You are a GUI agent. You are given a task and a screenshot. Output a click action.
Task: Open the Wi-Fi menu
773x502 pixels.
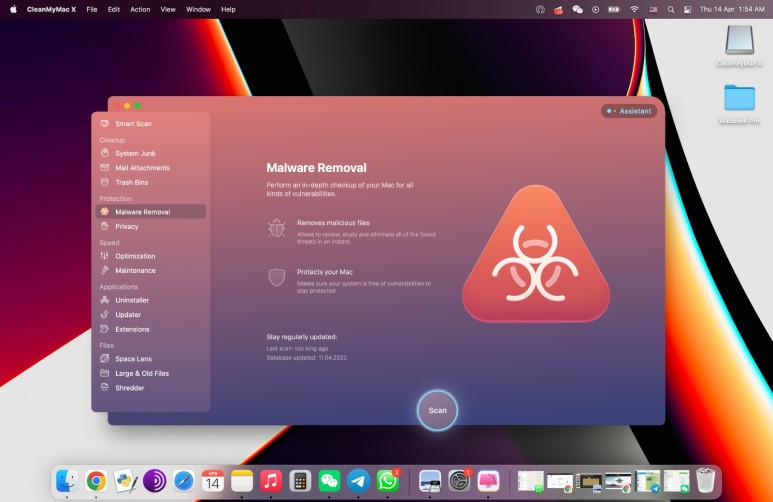point(634,9)
